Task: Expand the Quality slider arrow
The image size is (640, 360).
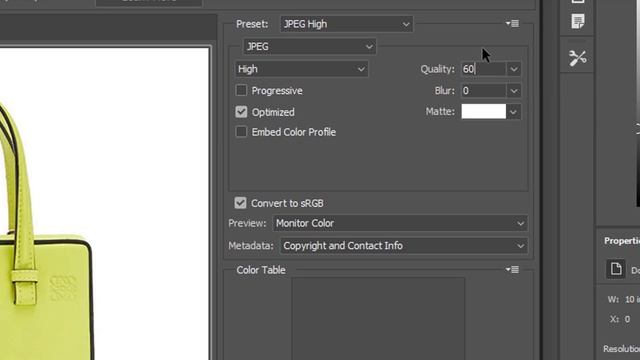Action: click(513, 69)
